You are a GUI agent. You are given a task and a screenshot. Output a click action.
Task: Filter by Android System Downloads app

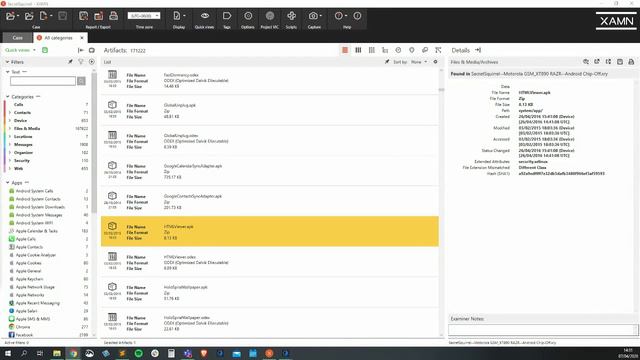(40, 207)
